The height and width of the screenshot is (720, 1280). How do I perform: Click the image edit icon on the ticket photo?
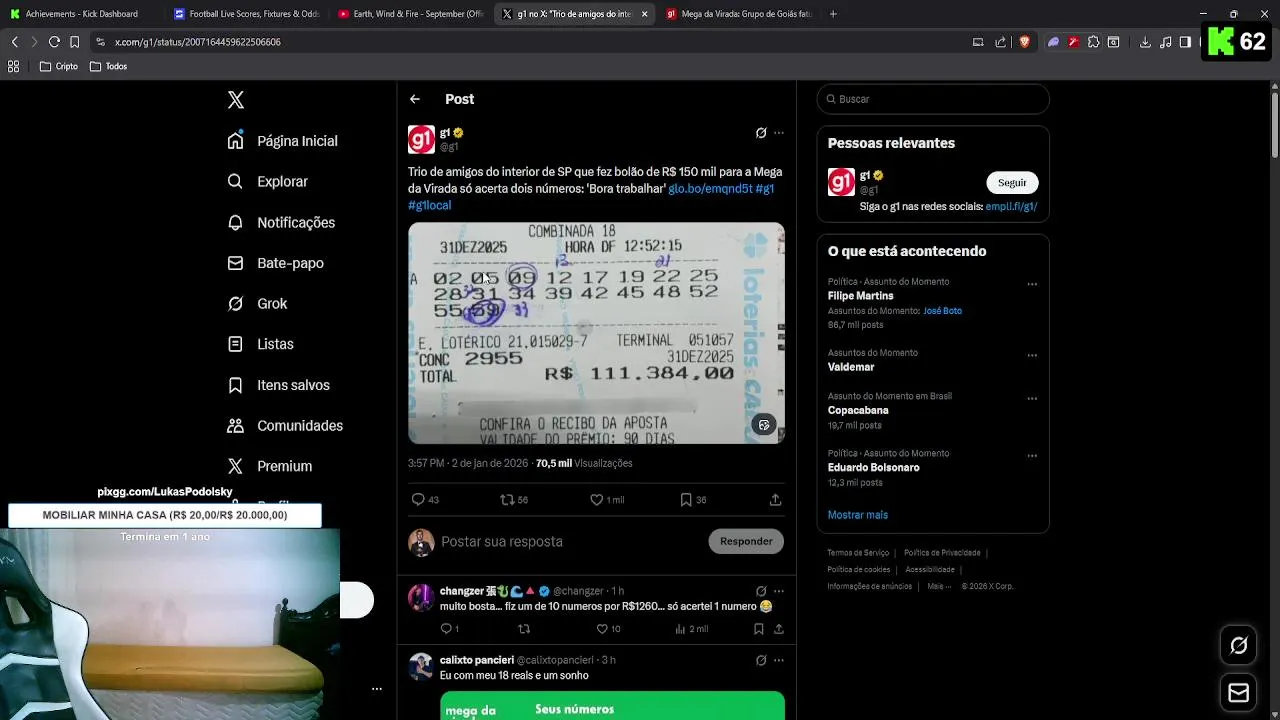[x=764, y=425]
